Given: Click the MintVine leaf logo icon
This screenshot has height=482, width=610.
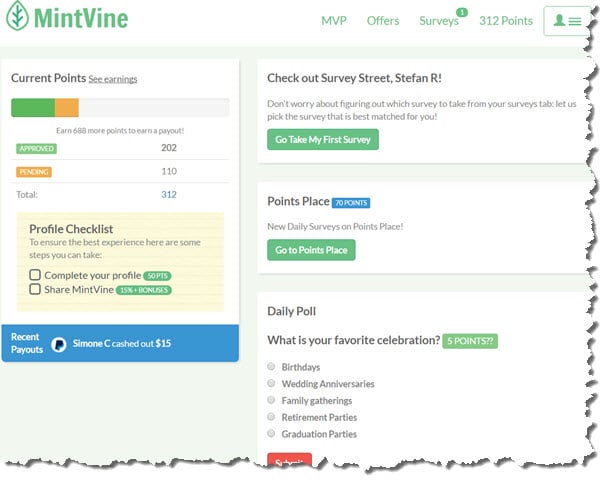Looking at the screenshot, I should (x=17, y=16).
